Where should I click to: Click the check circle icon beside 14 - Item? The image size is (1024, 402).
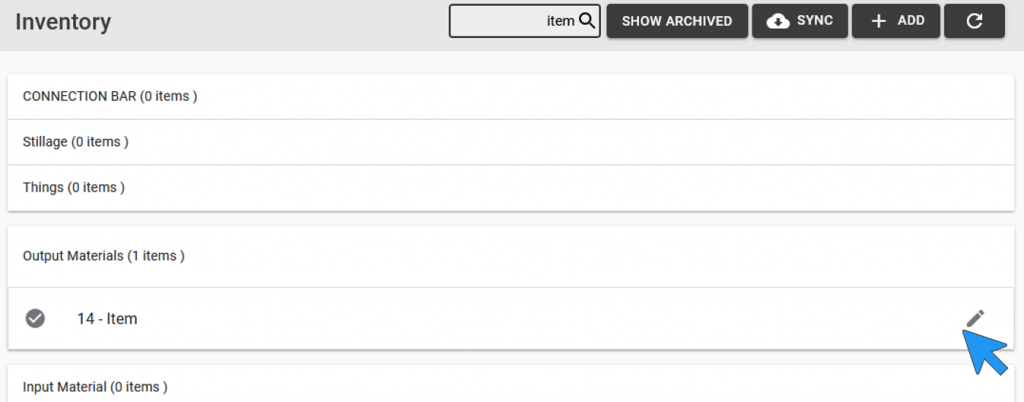click(35, 318)
